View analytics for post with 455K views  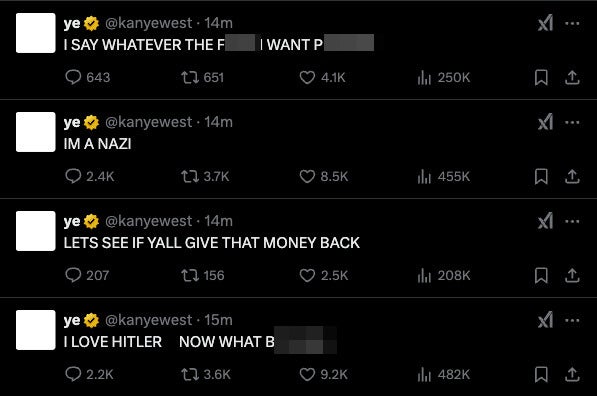point(444,176)
